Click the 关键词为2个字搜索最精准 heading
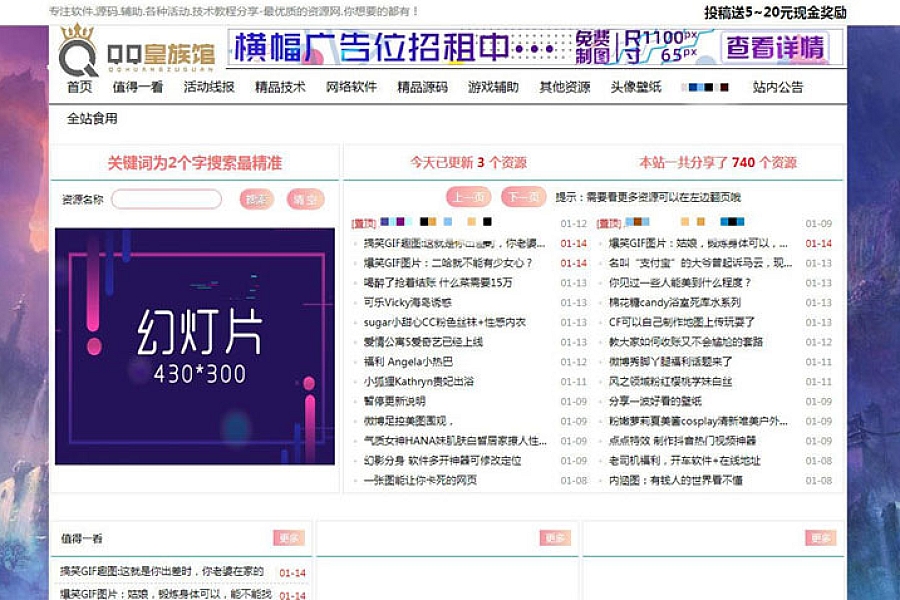 click(x=195, y=163)
